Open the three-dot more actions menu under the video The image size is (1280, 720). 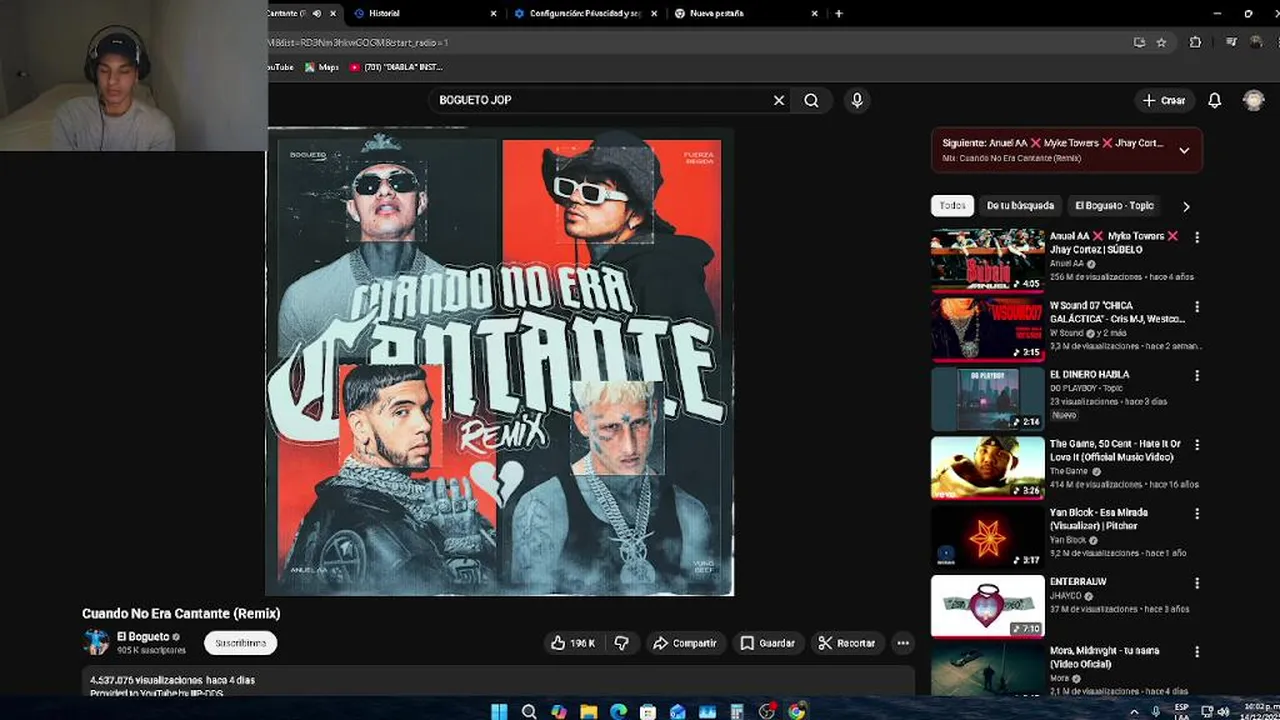tap(903, 643)
